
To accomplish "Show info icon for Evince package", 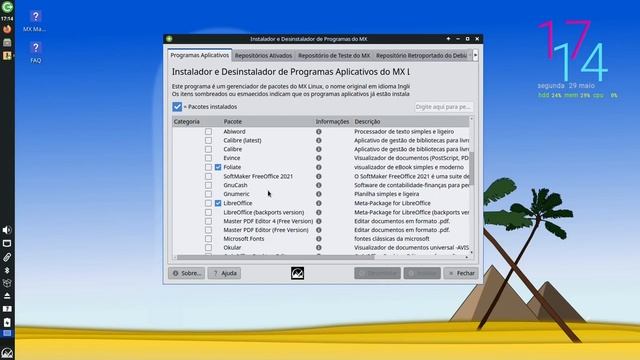I will tap(319, 158).
